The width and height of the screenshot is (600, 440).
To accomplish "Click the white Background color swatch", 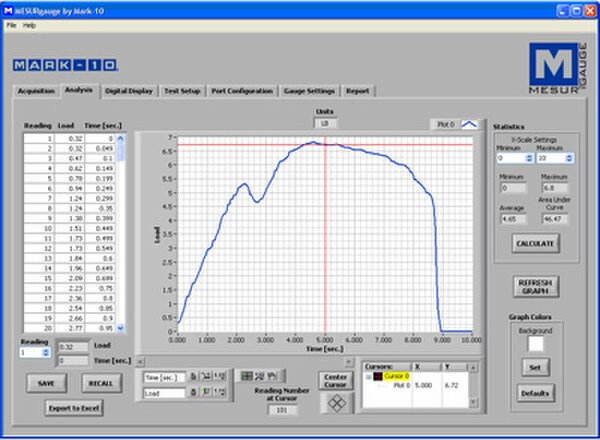I will tap(536, 344).
